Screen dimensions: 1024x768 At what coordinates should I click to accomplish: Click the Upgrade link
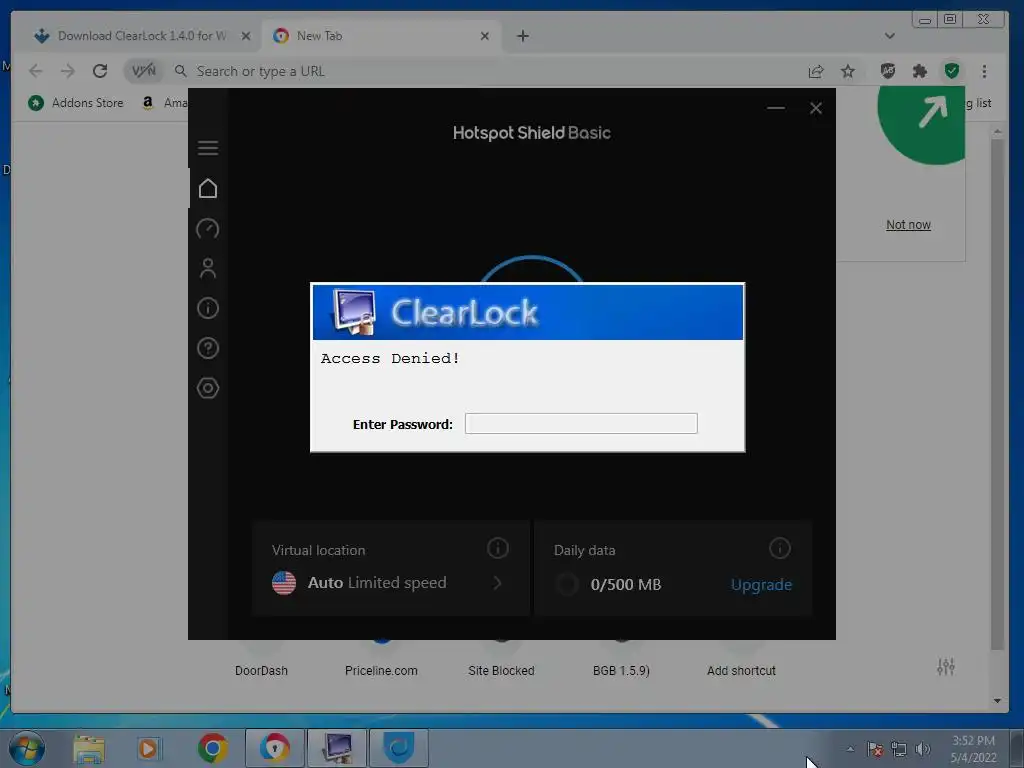(761, 584)
